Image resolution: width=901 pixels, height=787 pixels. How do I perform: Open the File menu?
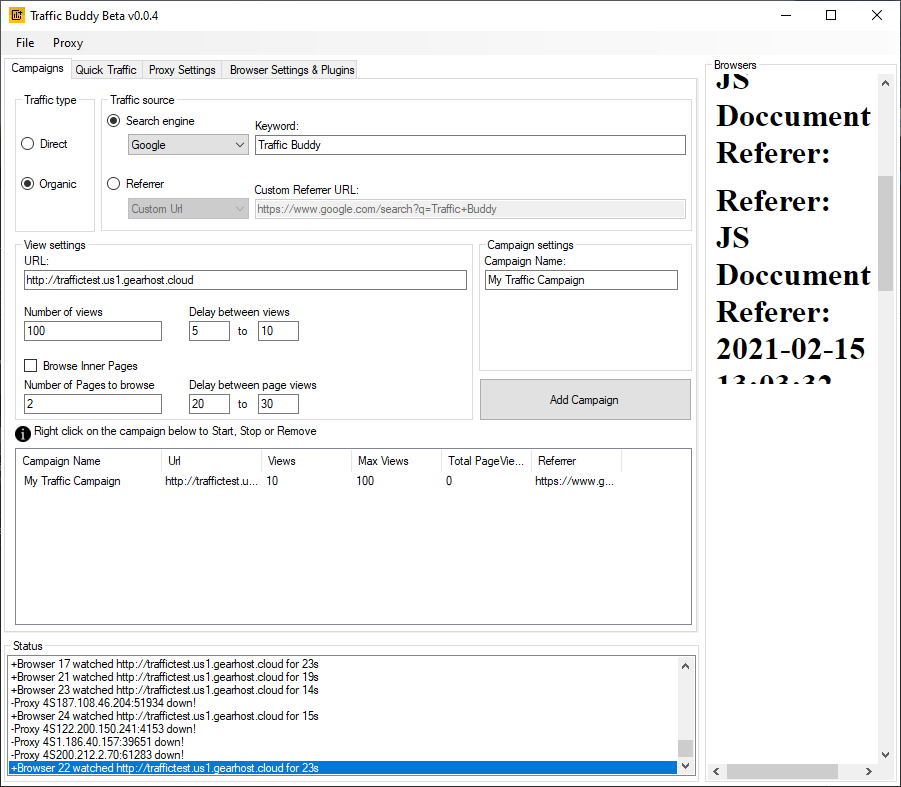pyautogui.click(x=24, y=43)
